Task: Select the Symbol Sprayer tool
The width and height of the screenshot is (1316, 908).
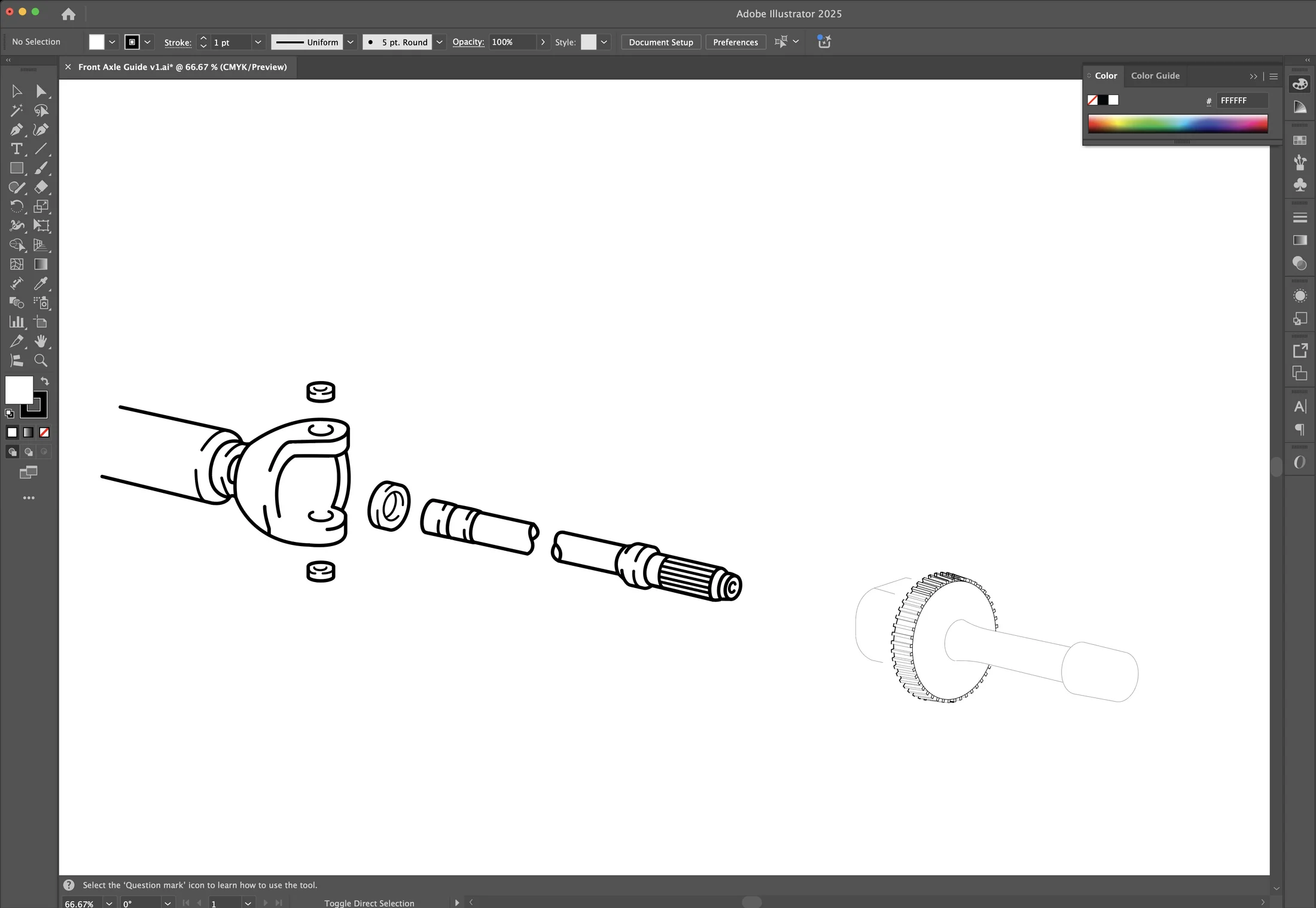Action: (41, 303)
